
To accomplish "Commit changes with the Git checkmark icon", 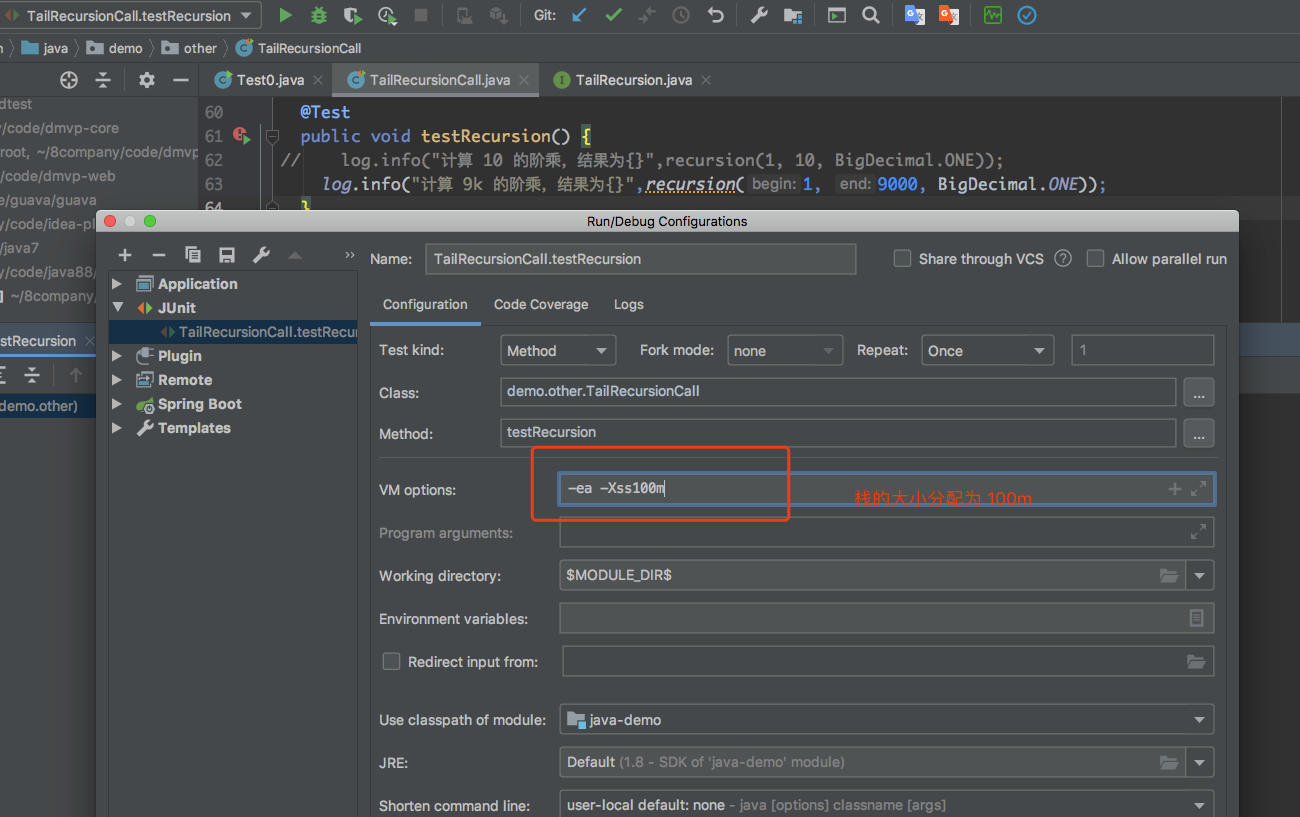I will click(x=613, y=15).
